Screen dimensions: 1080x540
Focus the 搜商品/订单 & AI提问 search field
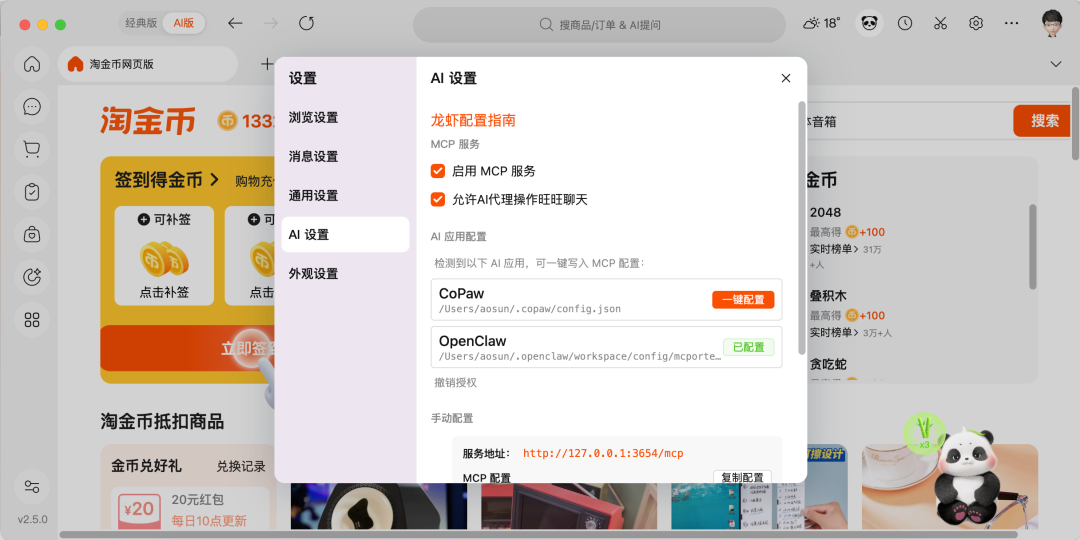click(599, 25)
